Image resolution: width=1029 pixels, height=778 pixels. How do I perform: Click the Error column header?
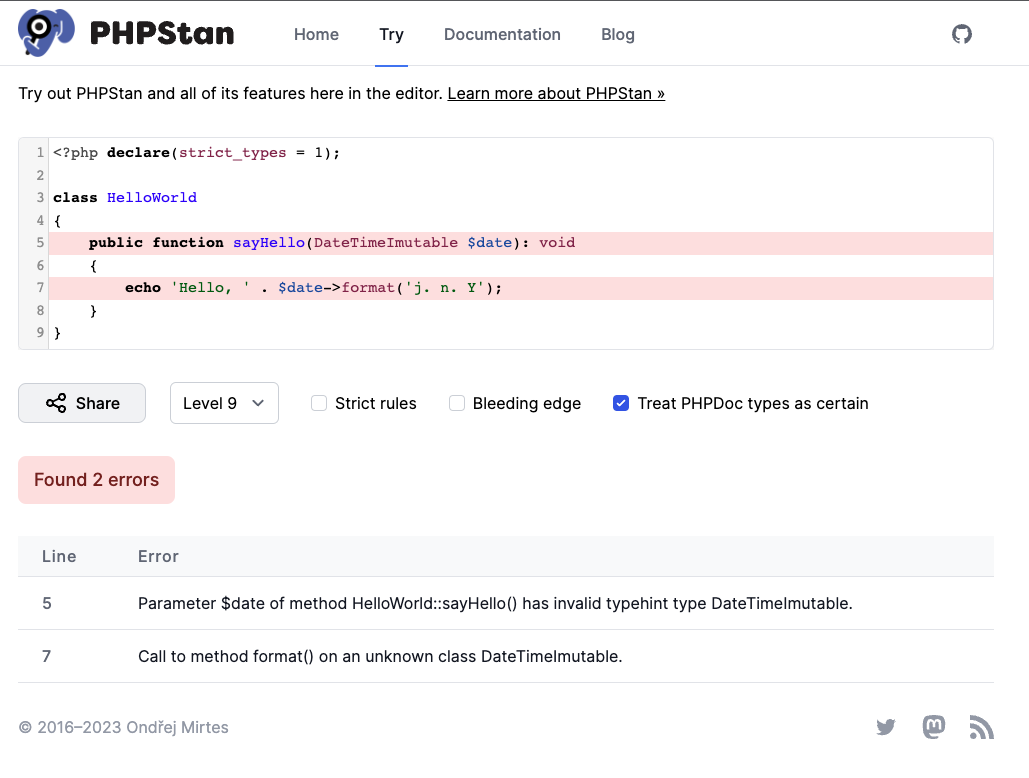[x=158, y=556]
